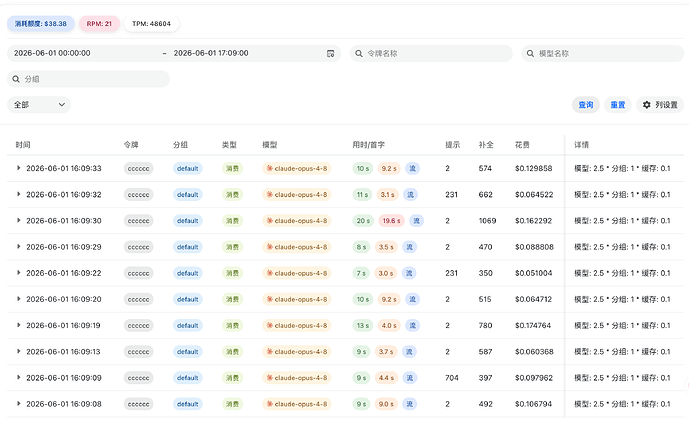
Task: Expand the 2026-06-01 16:09:32 log row
Action: [x=18, y=194]
